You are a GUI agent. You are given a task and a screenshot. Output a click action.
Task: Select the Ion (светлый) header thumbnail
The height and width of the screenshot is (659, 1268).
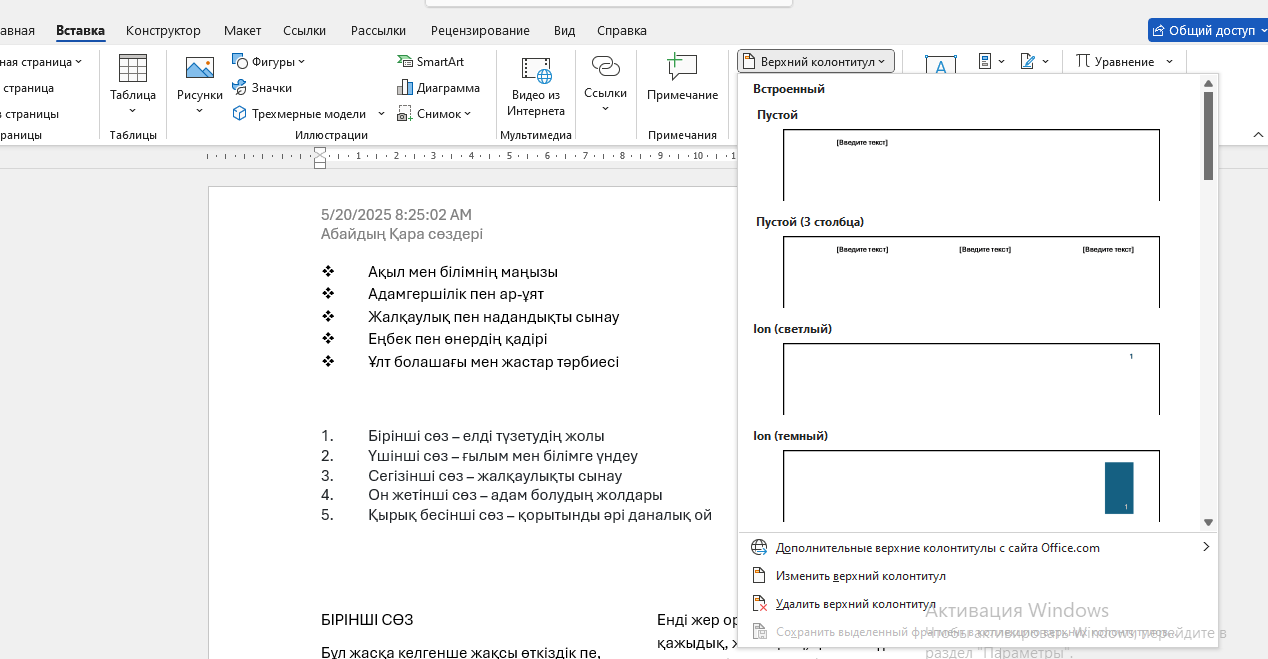pos(971,379)
